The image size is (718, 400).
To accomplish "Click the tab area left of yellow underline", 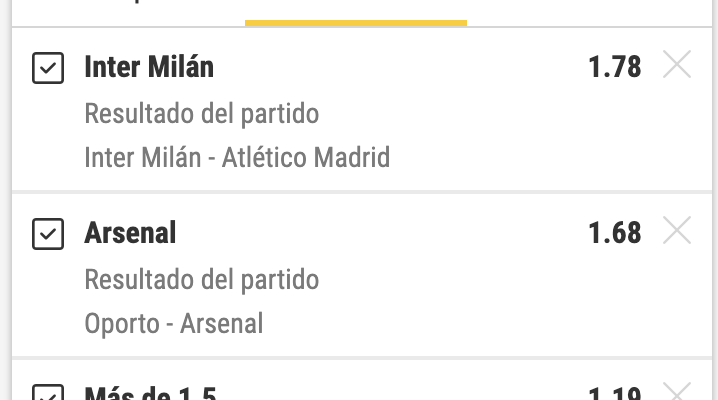I will (x=129, y=11).
